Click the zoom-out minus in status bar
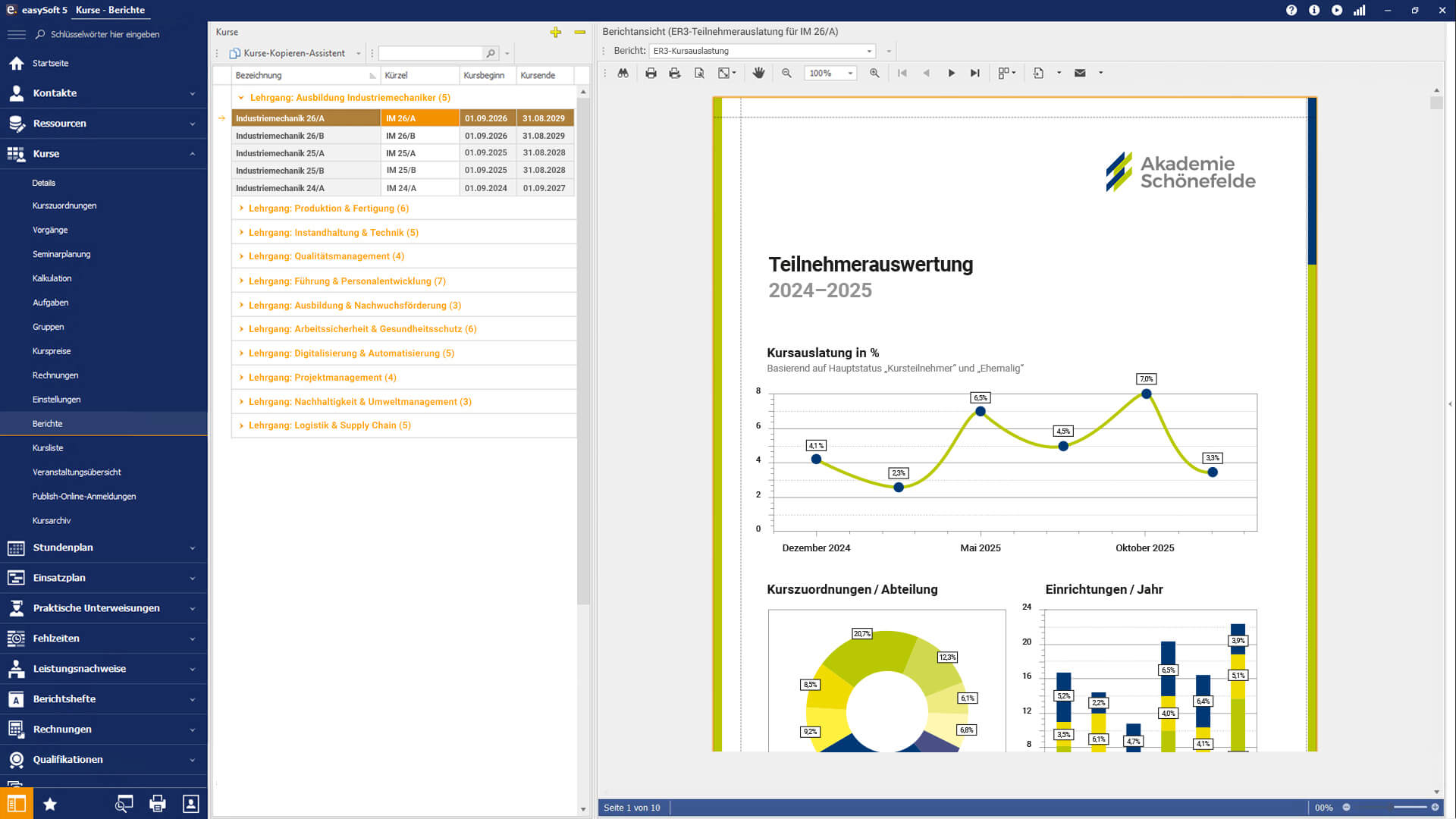This screenshot has width=1456, height=819. click(x=1347, y=807)
